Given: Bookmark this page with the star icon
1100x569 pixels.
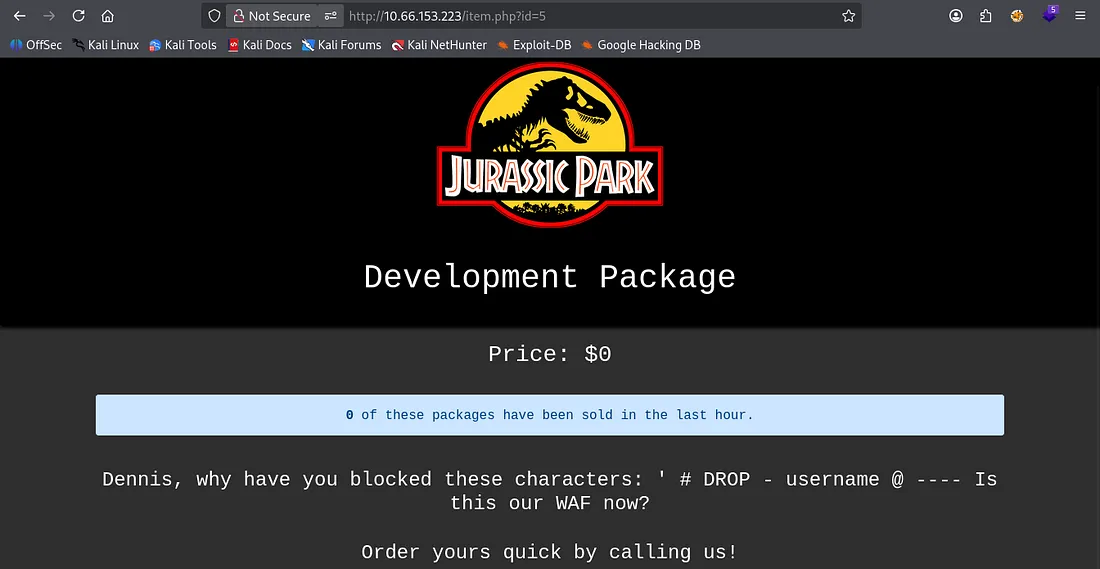Looking at the screenshot, I should pos(848,16).
